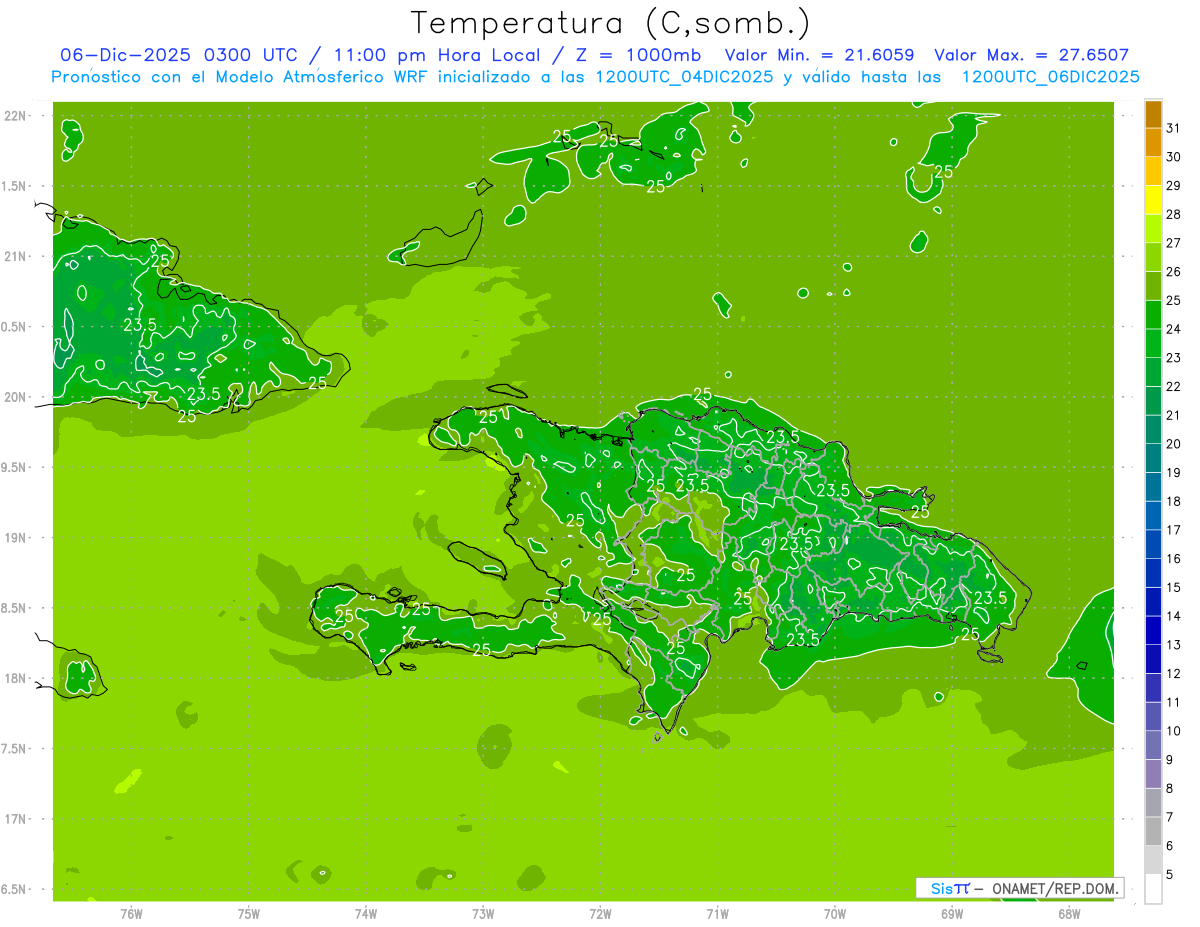Click the color scale label "29"
The image size is (1200, 927).
1174,186
